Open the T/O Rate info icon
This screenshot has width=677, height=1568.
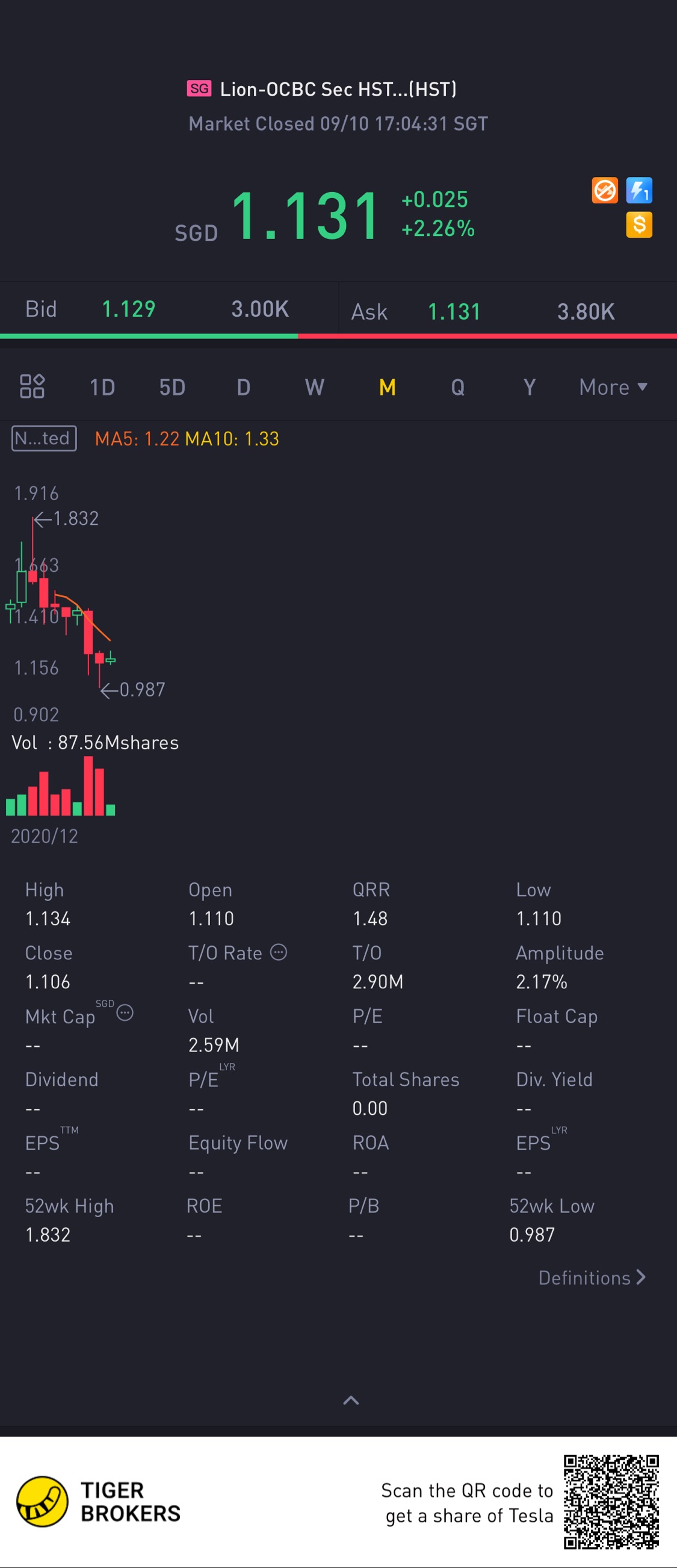[x=278, y=952]
